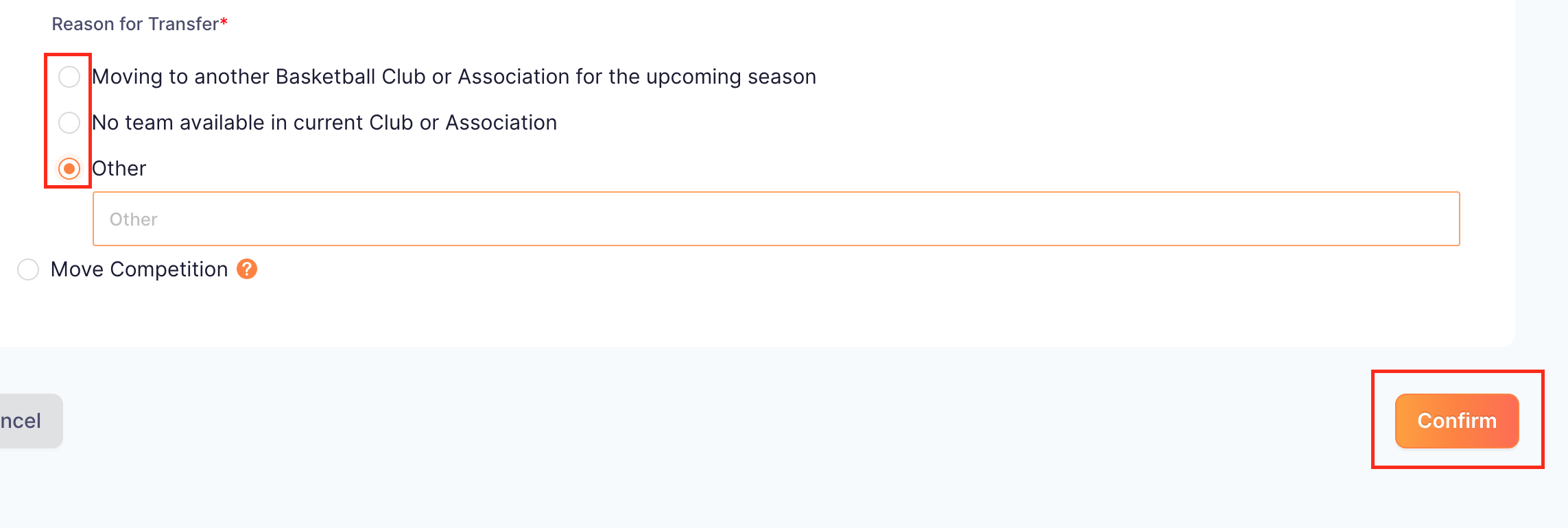Confirm the transfer with the Confirm button
This screenshot has width=1568, height=528.
pos(1457,421)
